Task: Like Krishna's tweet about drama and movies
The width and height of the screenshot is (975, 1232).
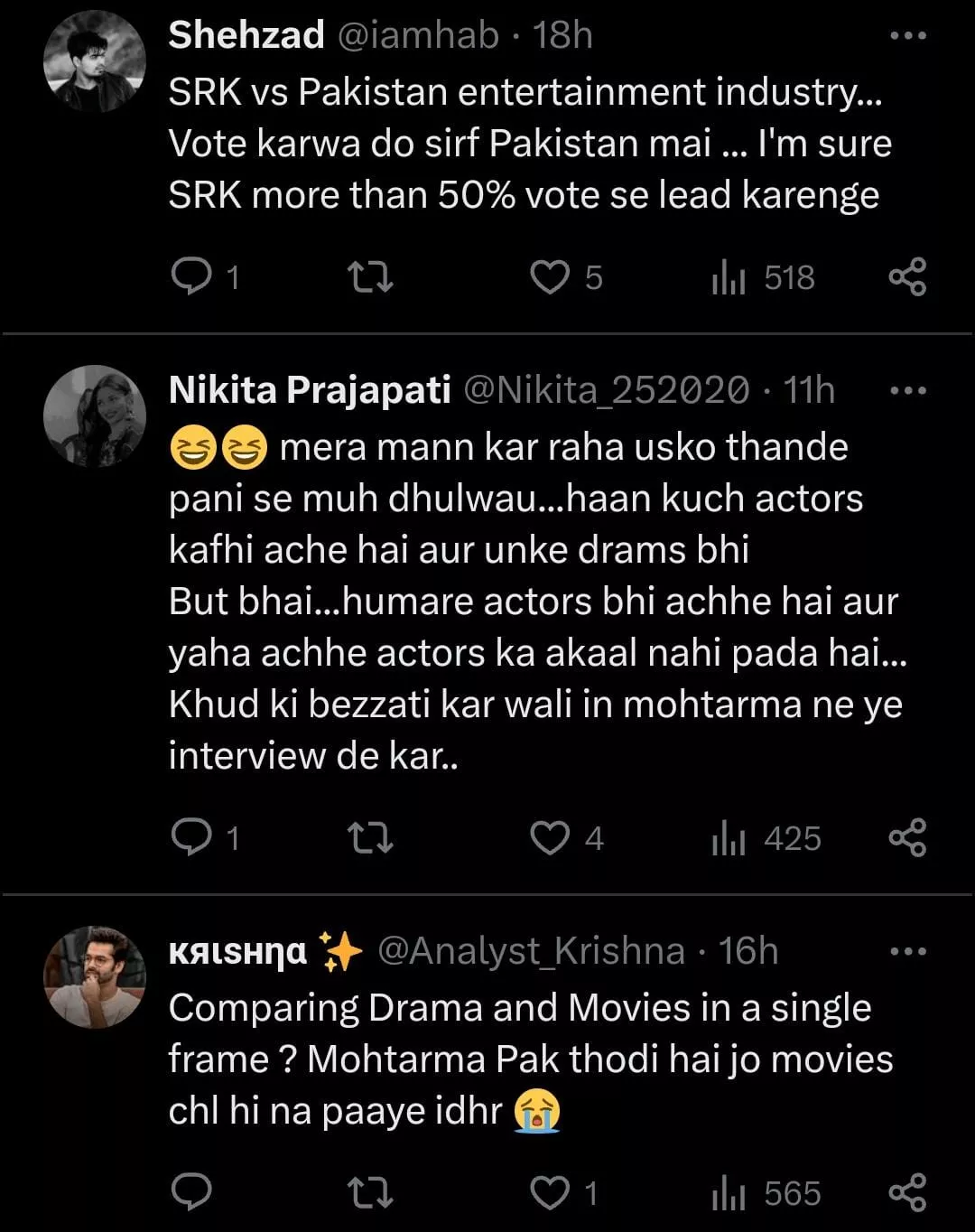Action: pos(549,1193)
